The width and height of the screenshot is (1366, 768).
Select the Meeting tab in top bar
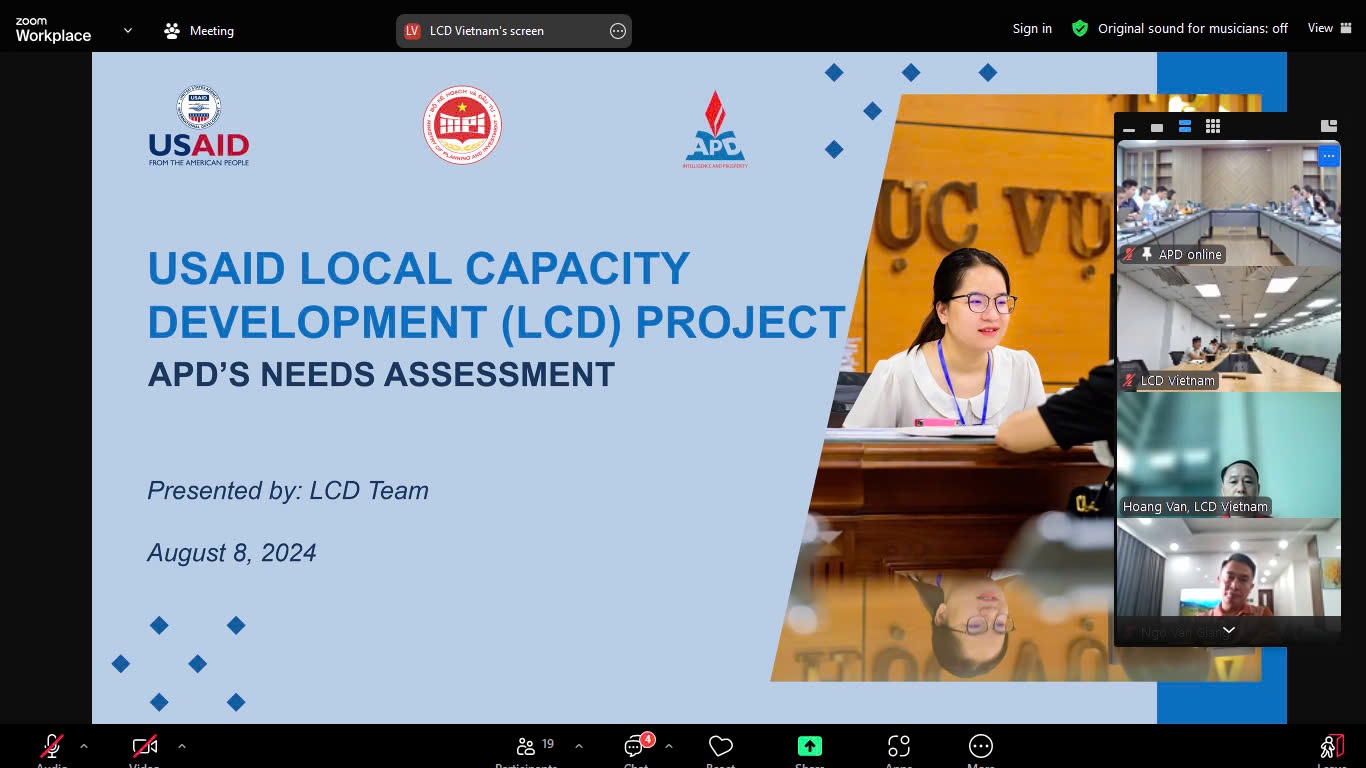point(199,31)
